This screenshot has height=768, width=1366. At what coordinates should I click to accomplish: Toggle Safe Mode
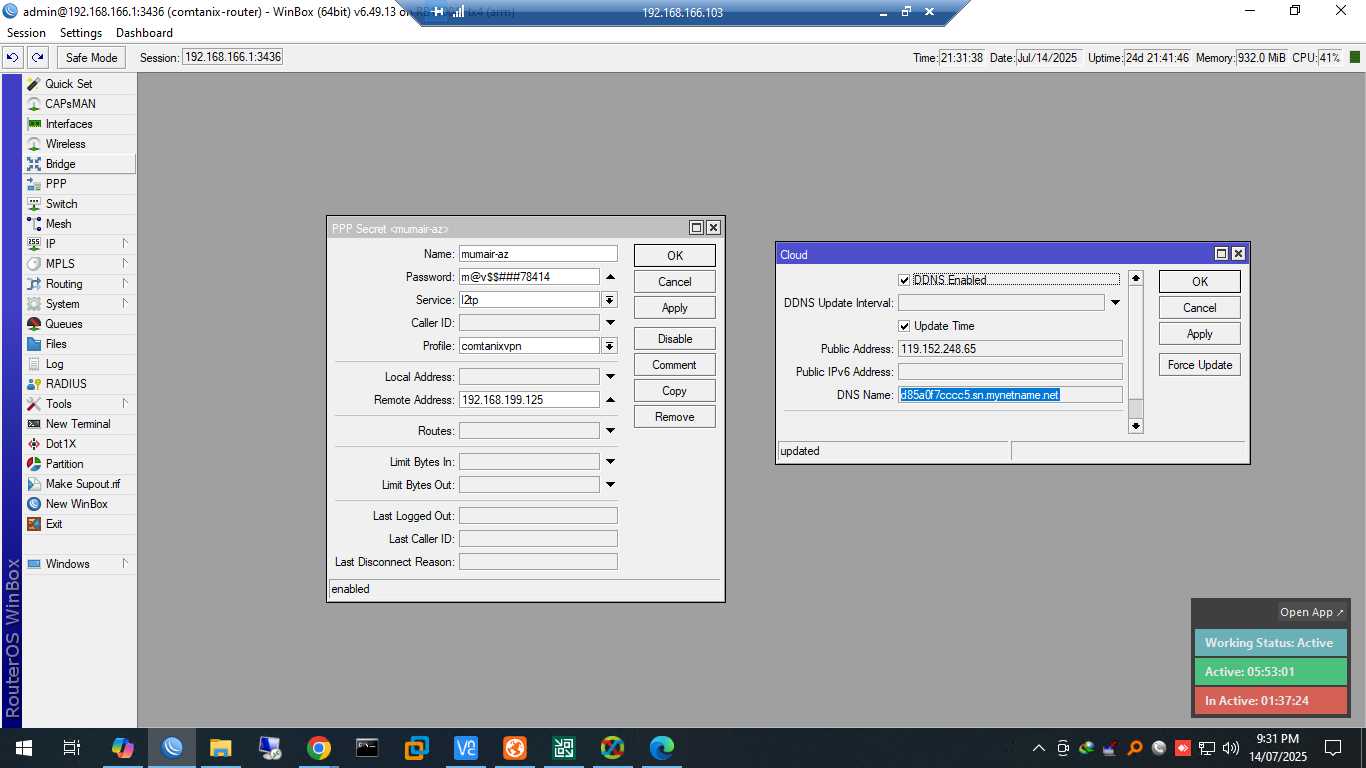pyautogui.click(x=92, y=58)
